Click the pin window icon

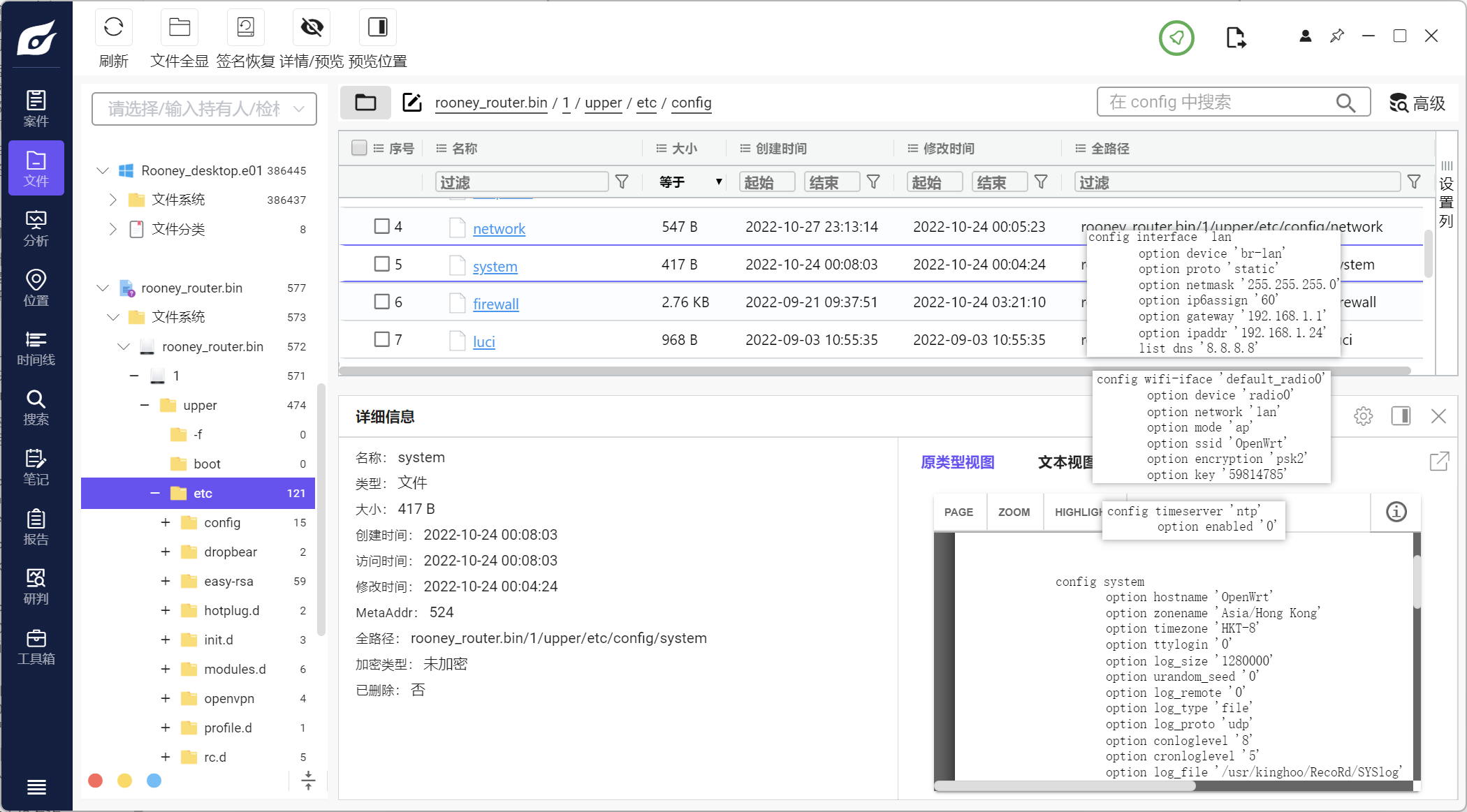1337,36
